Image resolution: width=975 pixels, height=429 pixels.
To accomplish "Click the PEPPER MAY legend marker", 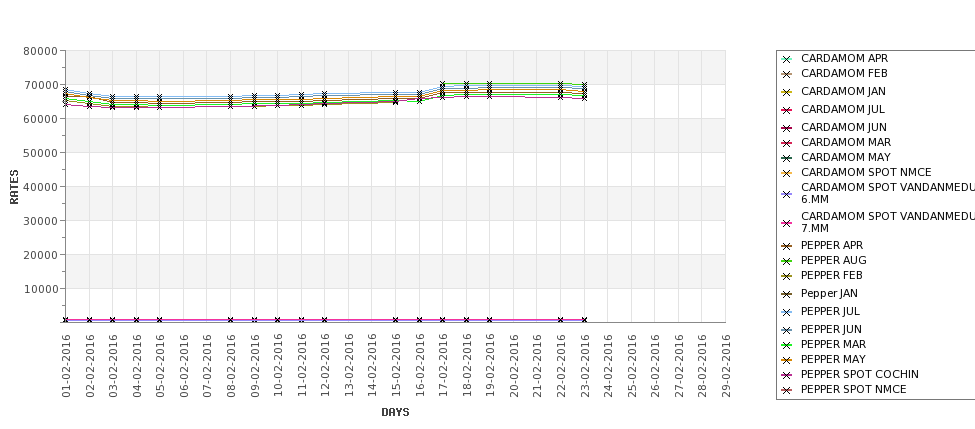I will pos(787,360).
